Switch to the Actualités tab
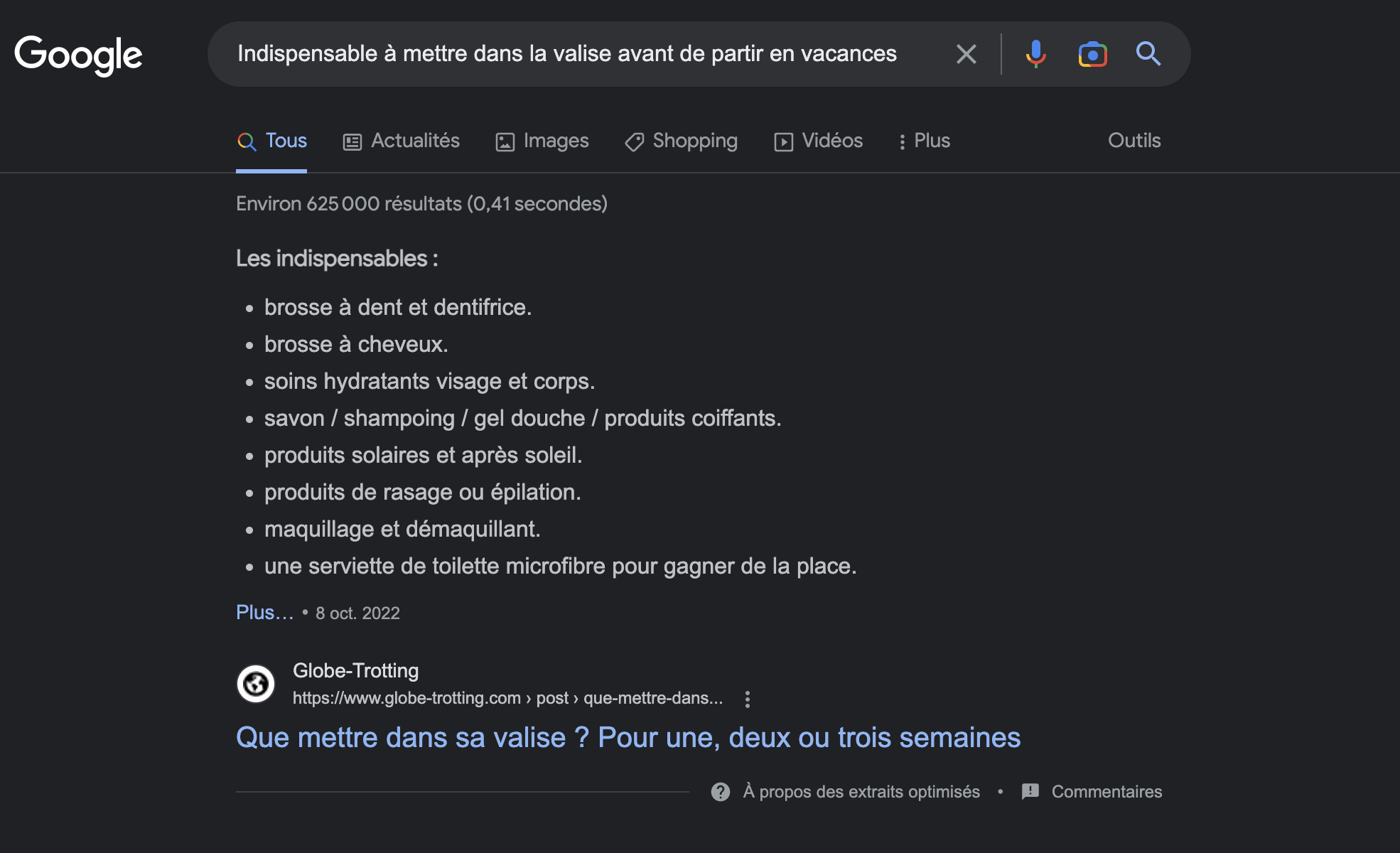Viewport: 1400px width, 853px height. (x=402, y=141)
